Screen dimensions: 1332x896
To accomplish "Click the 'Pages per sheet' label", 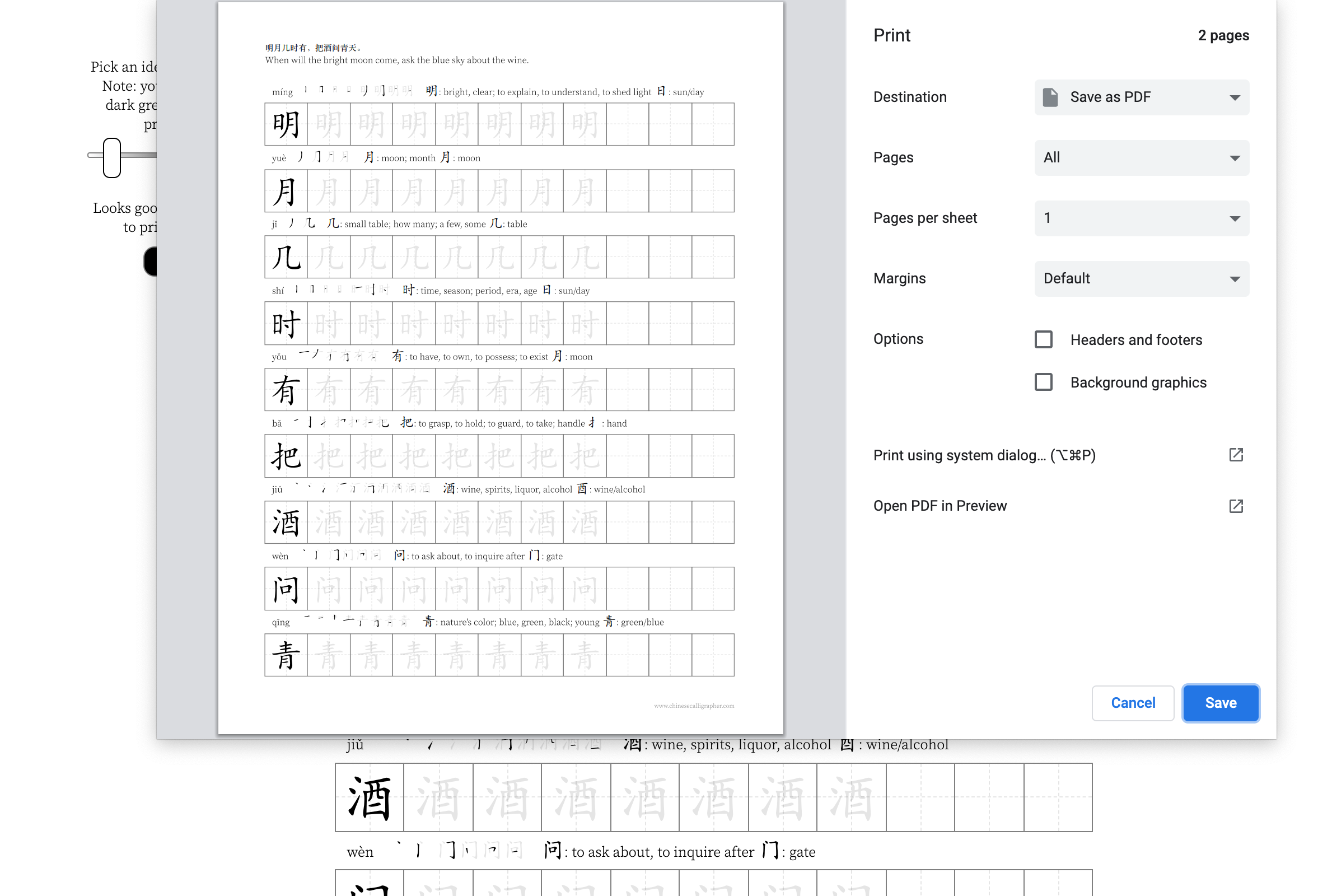I will click(925, 218).
